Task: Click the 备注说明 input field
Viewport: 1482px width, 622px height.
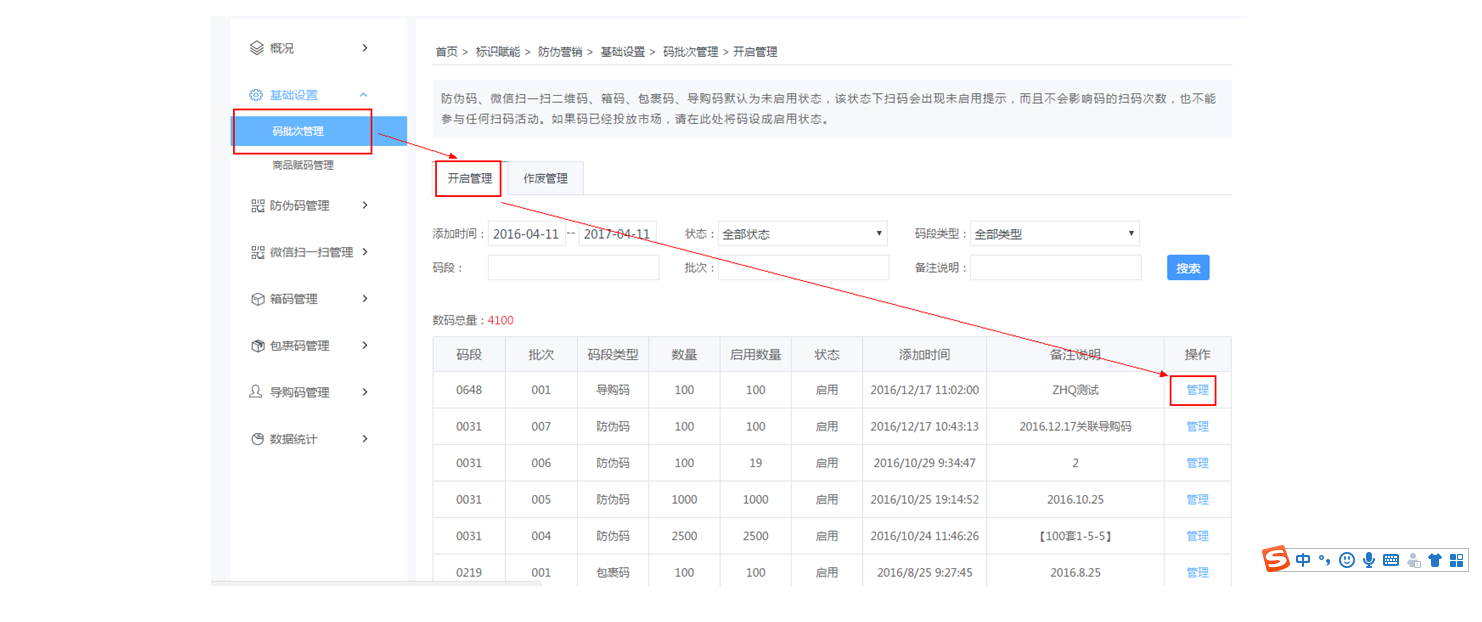Action: pyautogui.click(x=1055, y=268)
